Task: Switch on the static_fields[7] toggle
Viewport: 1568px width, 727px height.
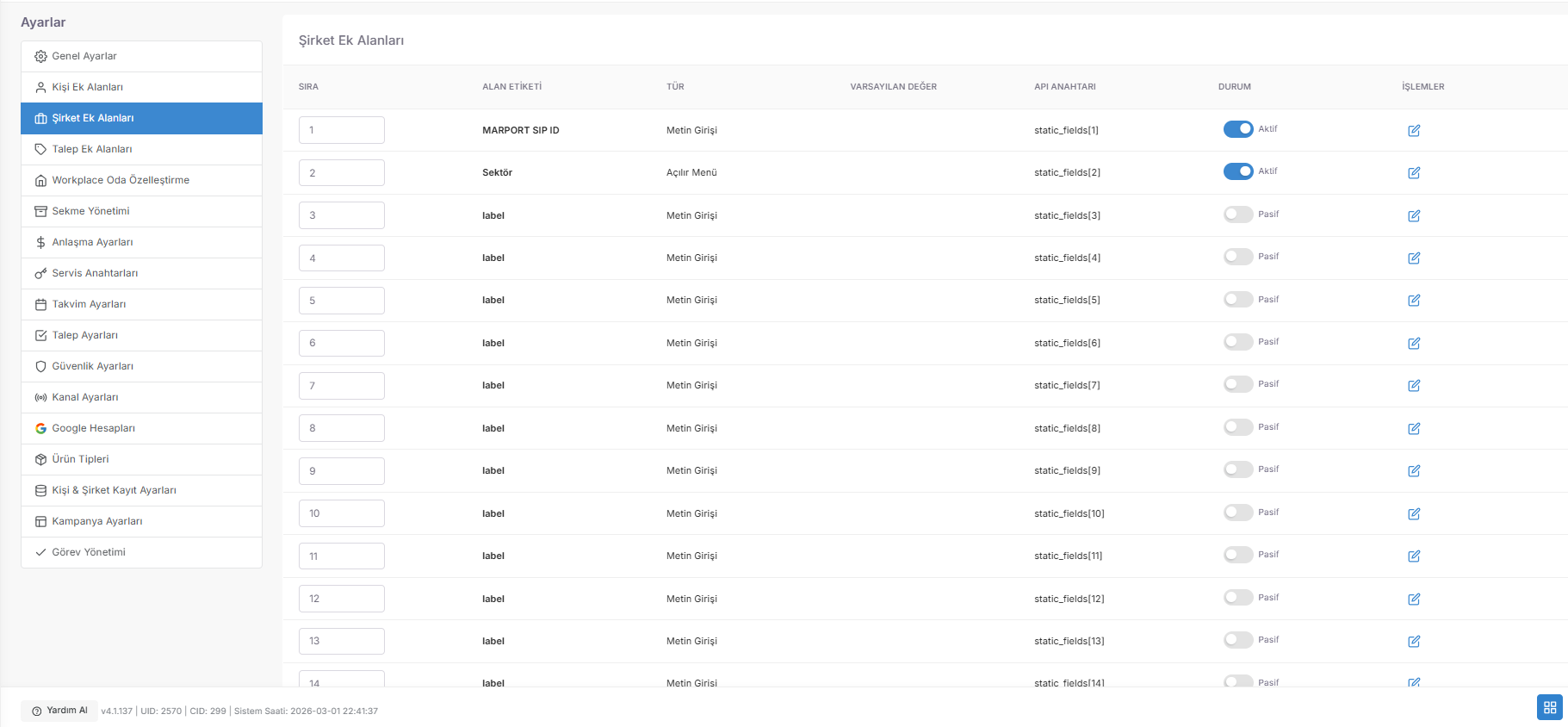Action: pos(1238,383)
